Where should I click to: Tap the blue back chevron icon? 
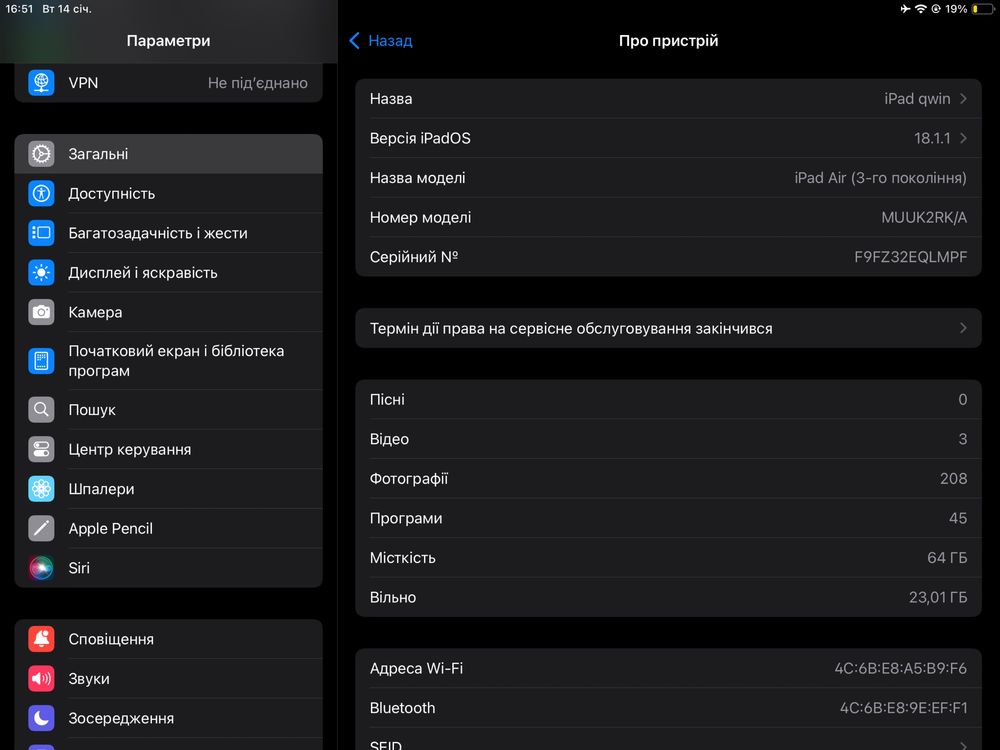tap(355, 40)
